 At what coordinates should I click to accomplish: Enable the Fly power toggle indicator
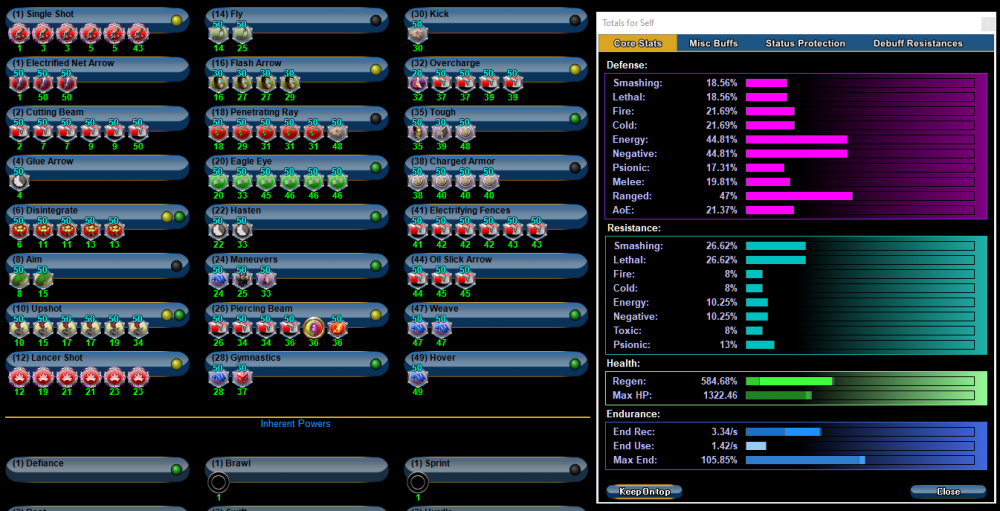tap(376, 19)
